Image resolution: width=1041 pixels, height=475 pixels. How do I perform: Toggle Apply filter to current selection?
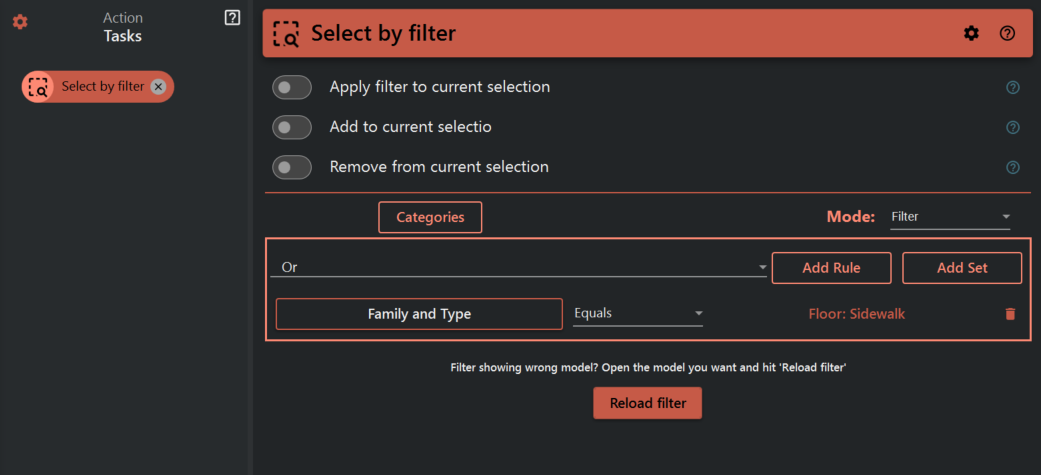tap(291, 87)
